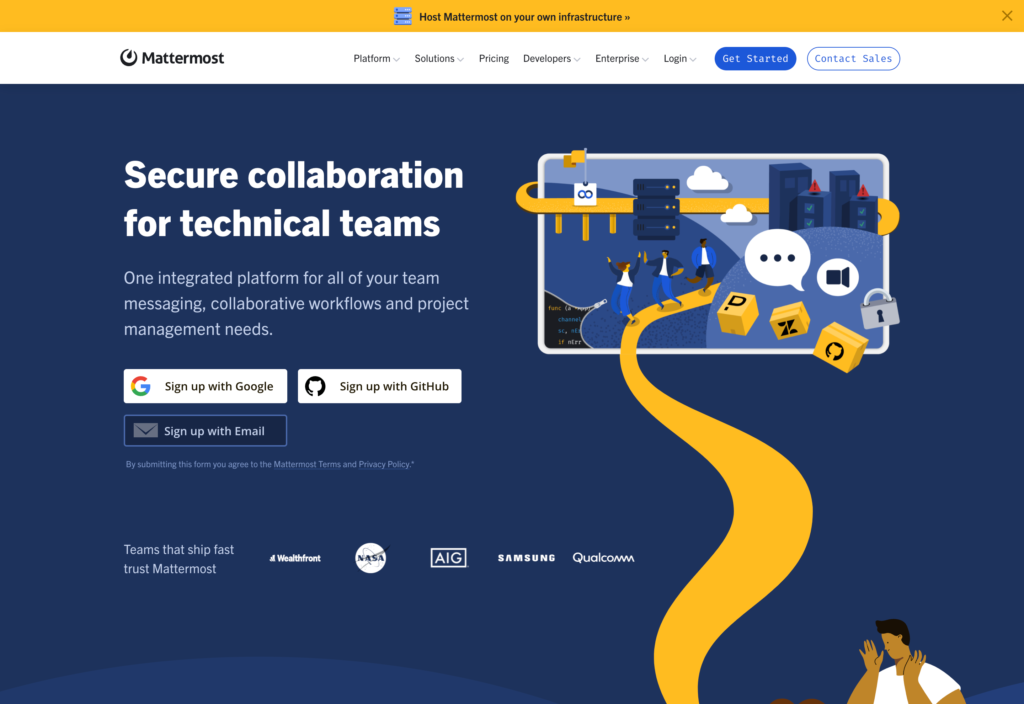Open the Mattermost Terms link
Image resolution: width=1024 pixels, height=704 pixels.
click(x=307, y=464)
